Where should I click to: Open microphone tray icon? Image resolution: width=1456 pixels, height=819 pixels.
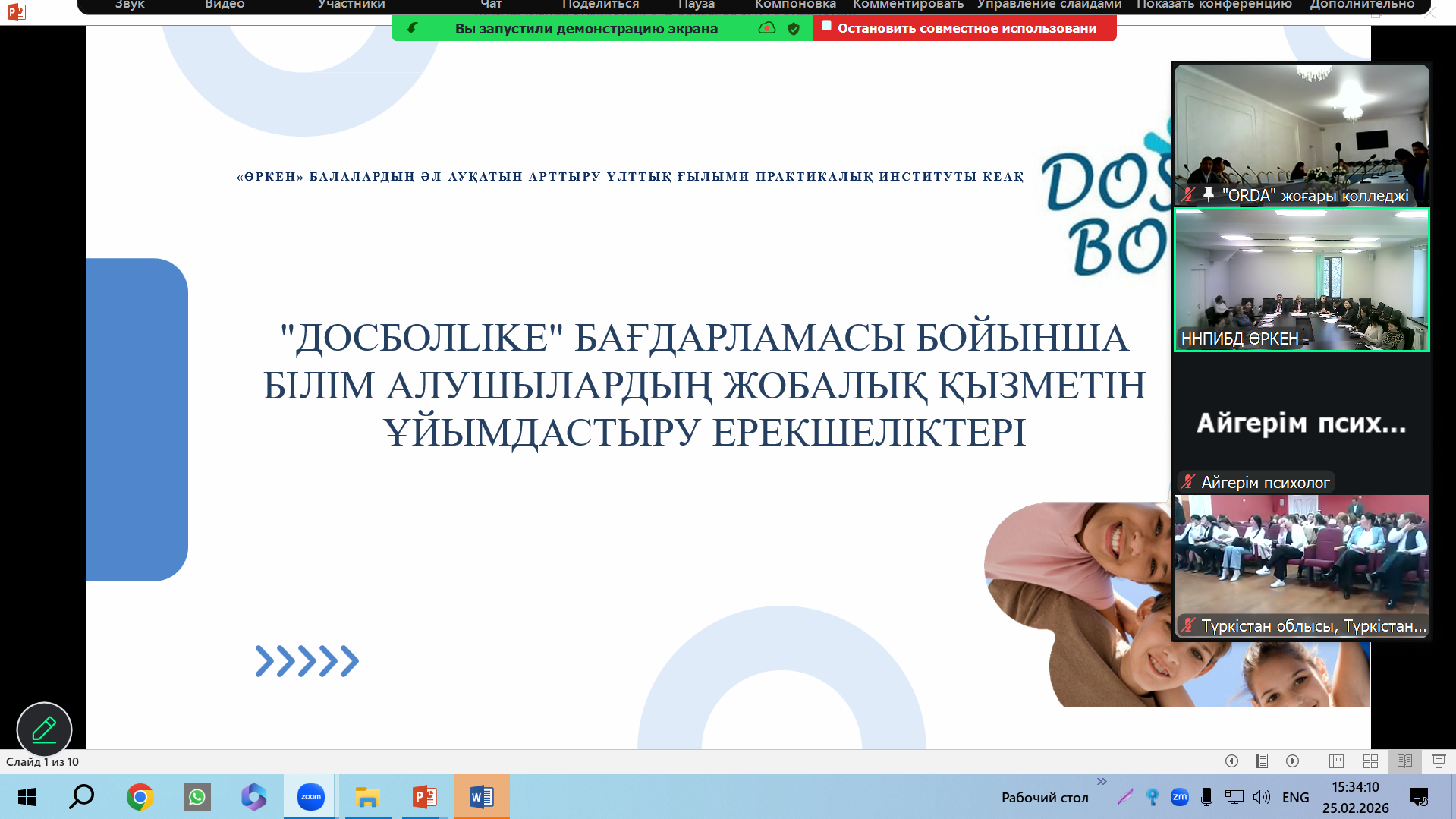tap(1206, 797)
